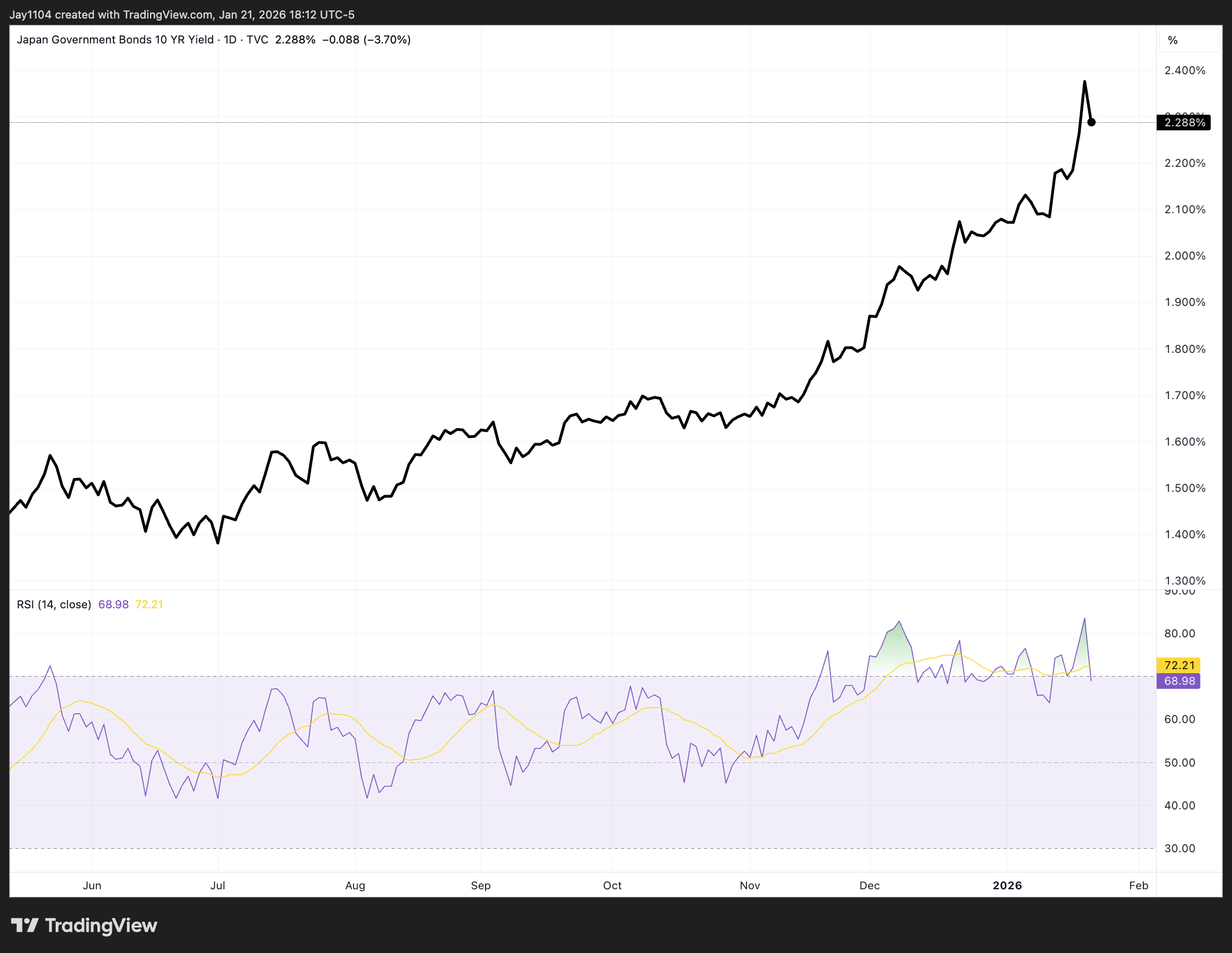Click the TVC source label in legend
This screenshot has height=953, width=1232.
point(257,39)
